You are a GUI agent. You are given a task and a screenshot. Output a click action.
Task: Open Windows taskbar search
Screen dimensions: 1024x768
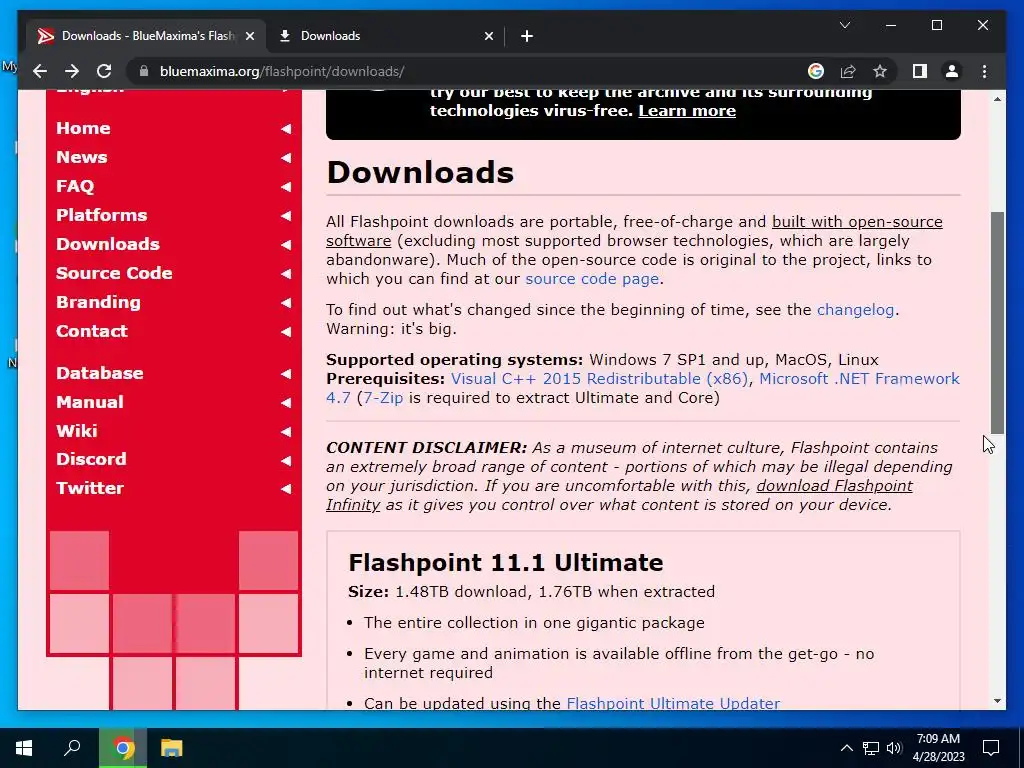tap(72, 748)
